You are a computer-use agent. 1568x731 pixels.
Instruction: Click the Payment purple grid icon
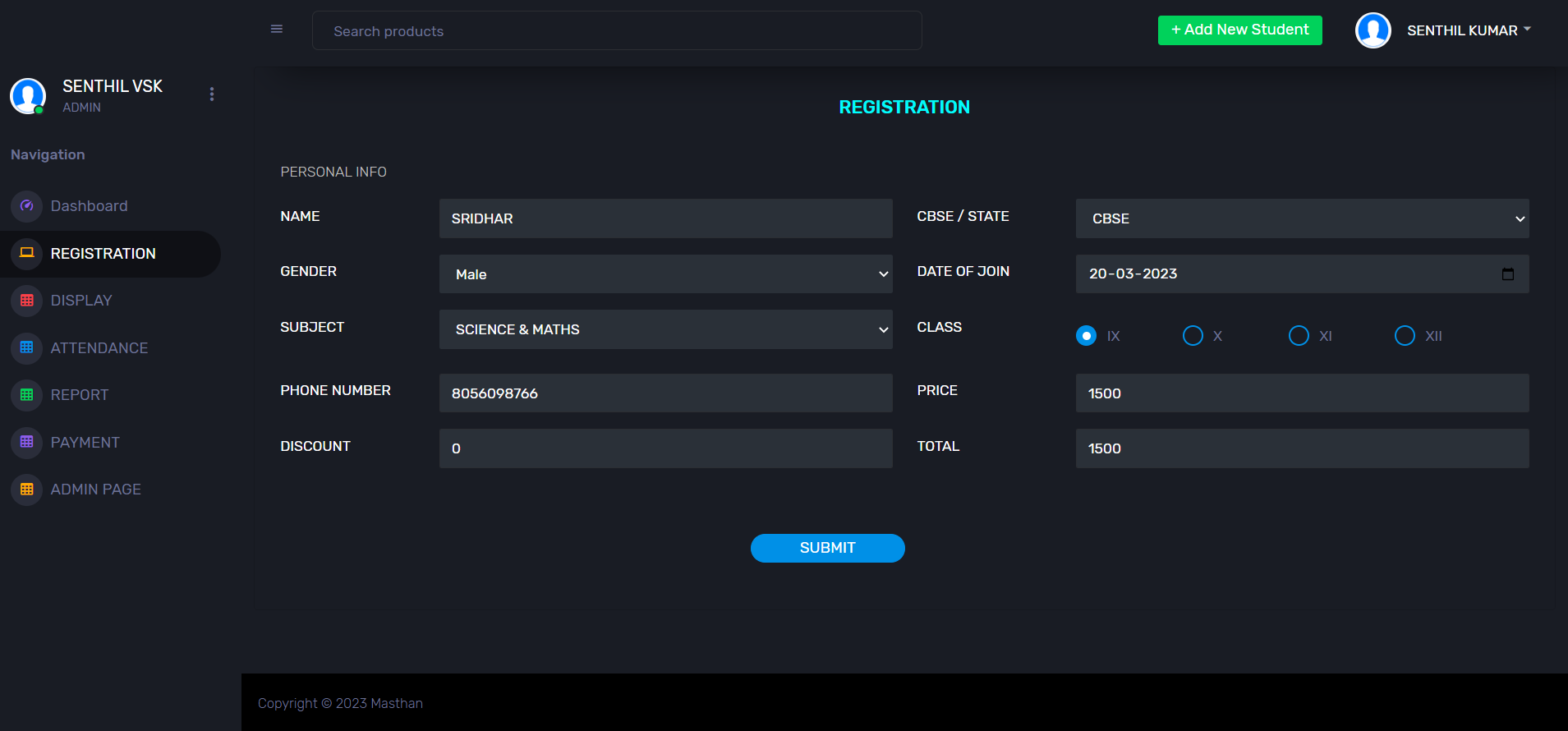click(x=27, y=442)
